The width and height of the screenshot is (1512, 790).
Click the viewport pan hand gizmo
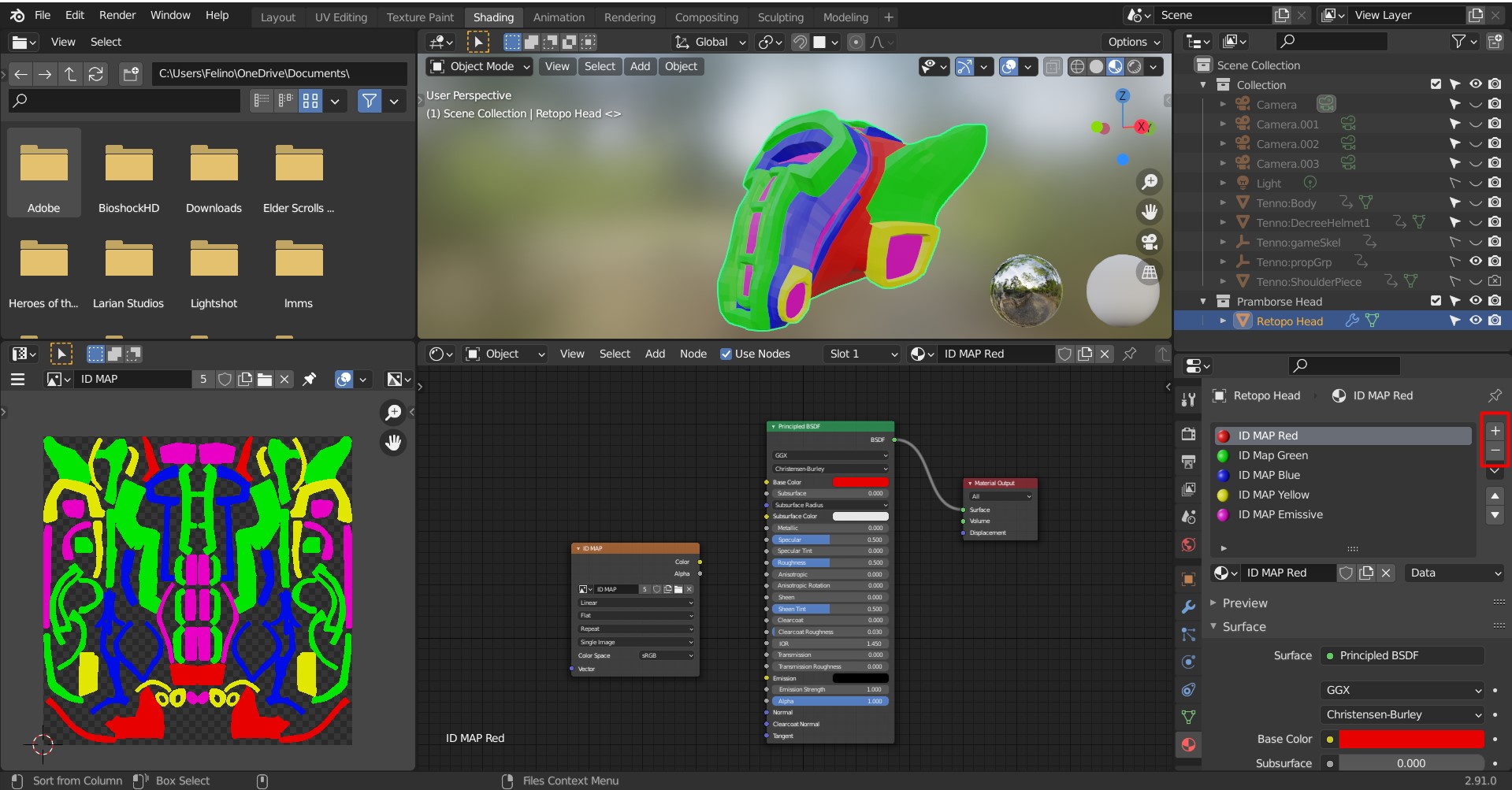coord(1150,212)
